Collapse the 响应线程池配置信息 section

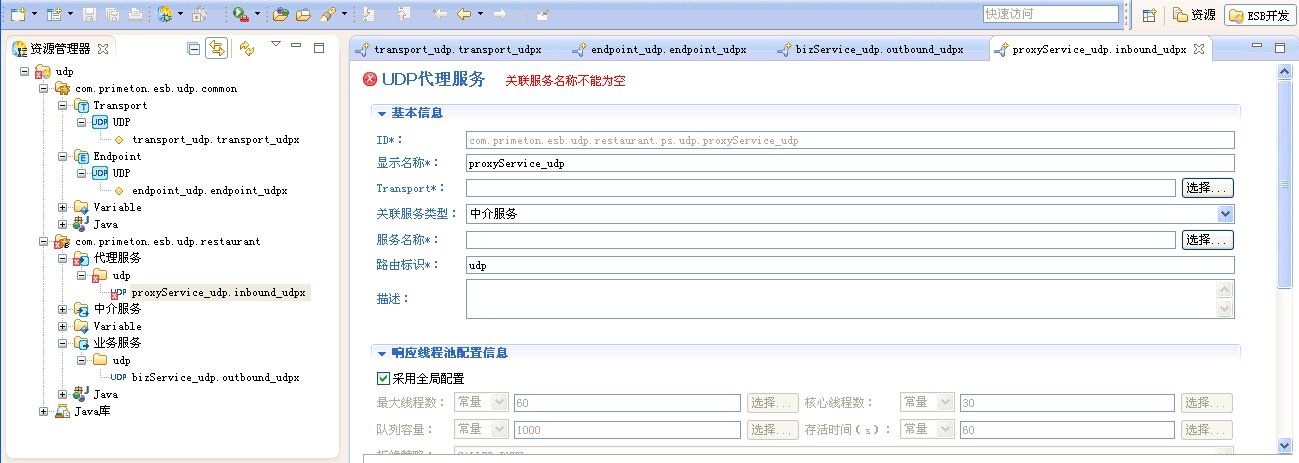point(382,353)
